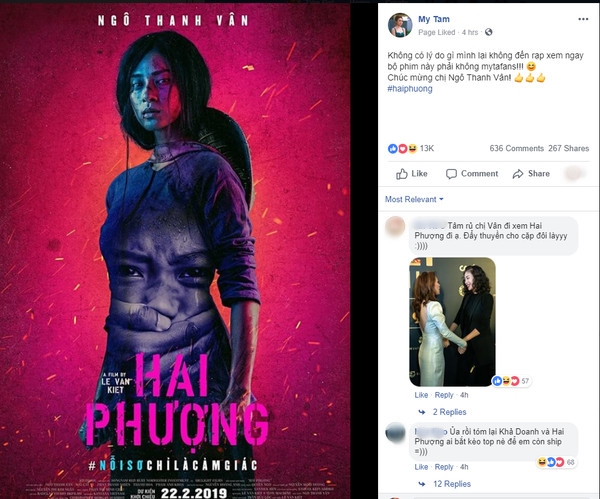Click the Hai Phượng movie poster image
Image resolution: width=600 pixels, height=499 pixels.
(x=175, y=251)
